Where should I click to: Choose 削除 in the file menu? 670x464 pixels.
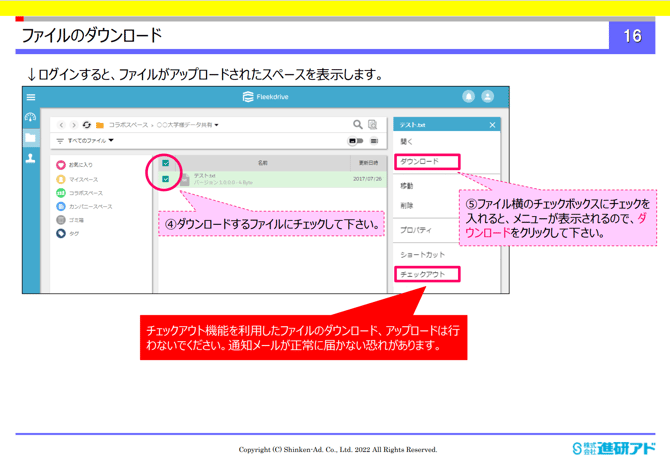click(406, 206)
